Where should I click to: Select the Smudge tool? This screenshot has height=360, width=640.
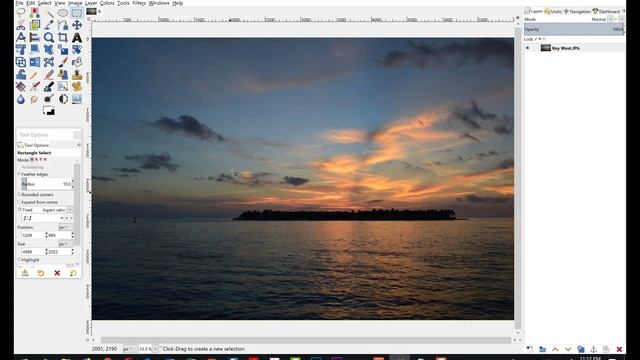(35, 99)
